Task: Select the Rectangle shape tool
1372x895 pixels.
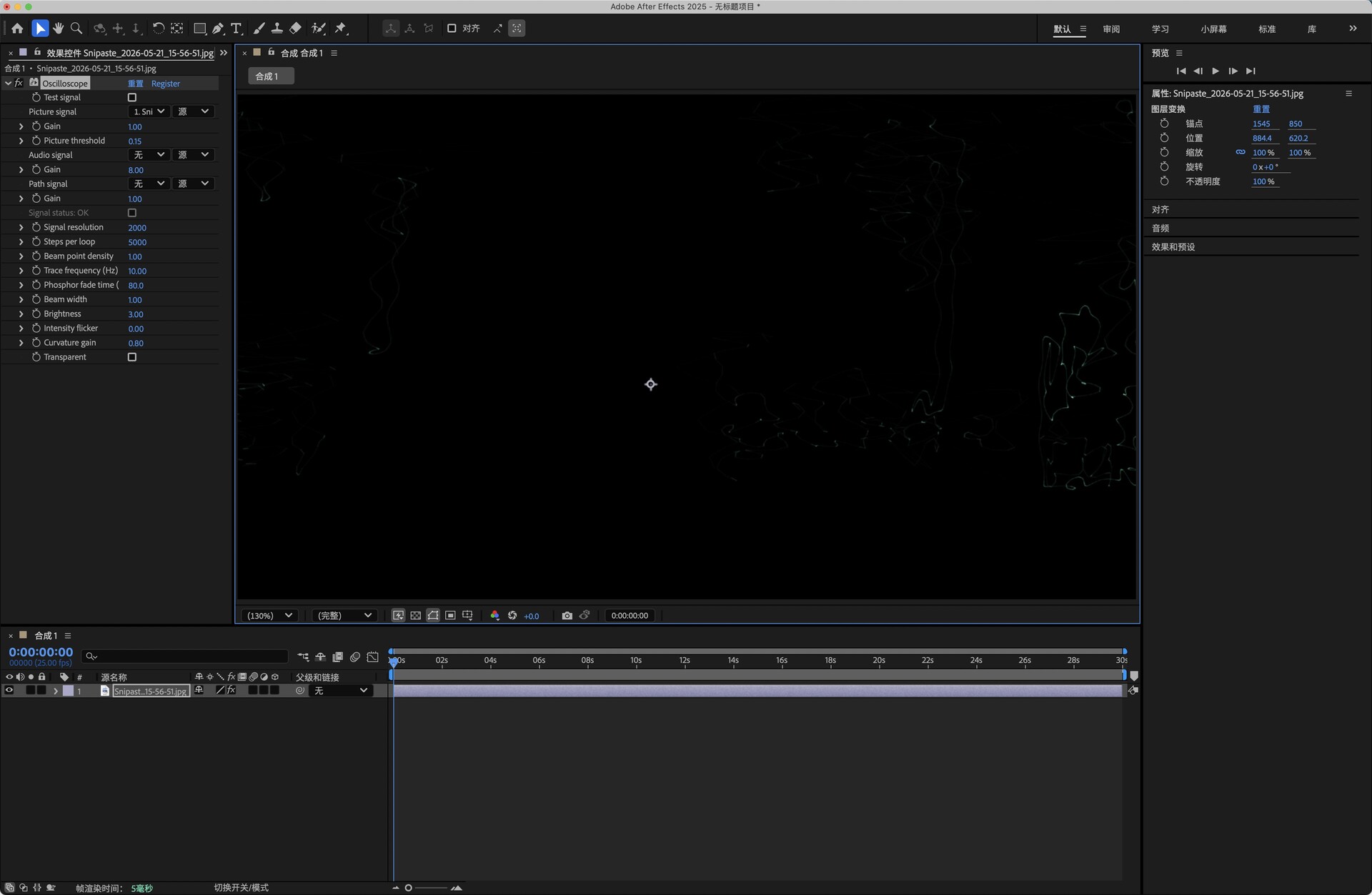Action: (200, 29)
